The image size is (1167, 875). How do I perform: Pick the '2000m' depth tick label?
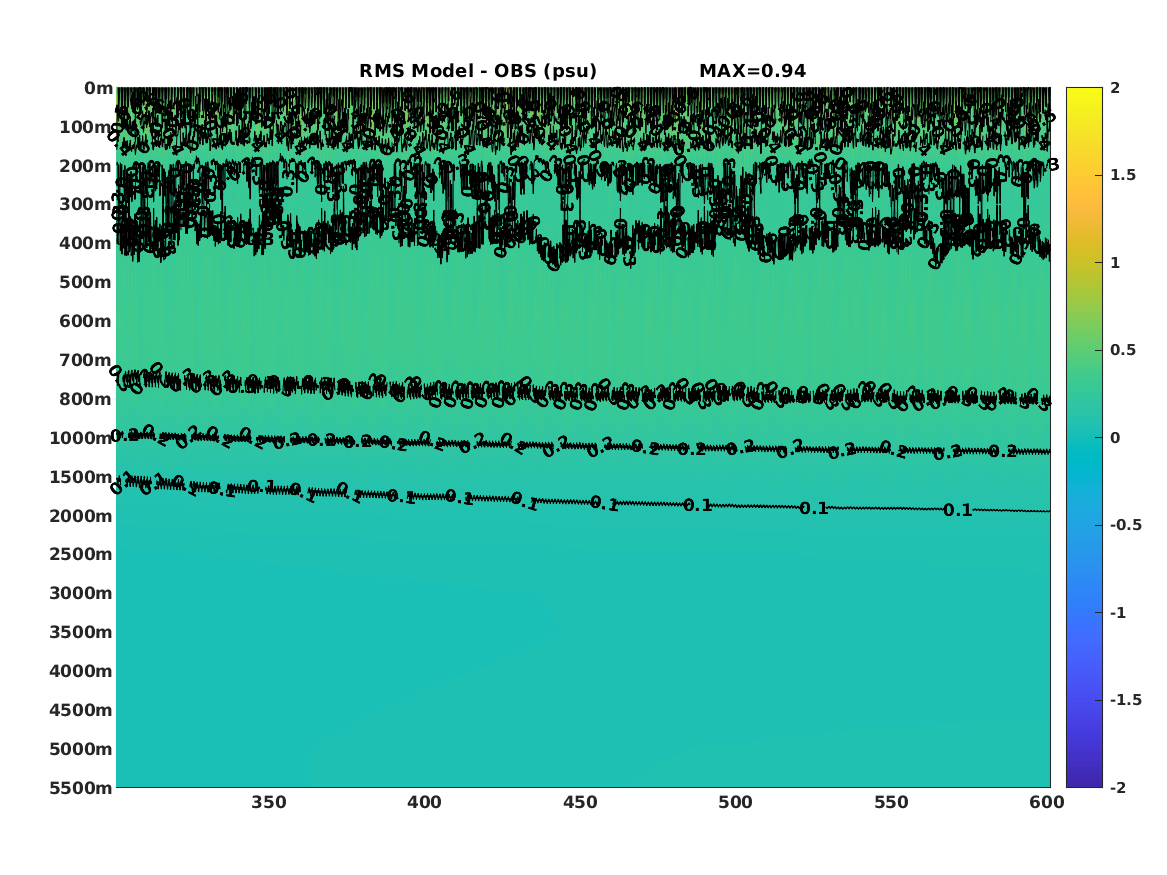click(x=80, y=516)
